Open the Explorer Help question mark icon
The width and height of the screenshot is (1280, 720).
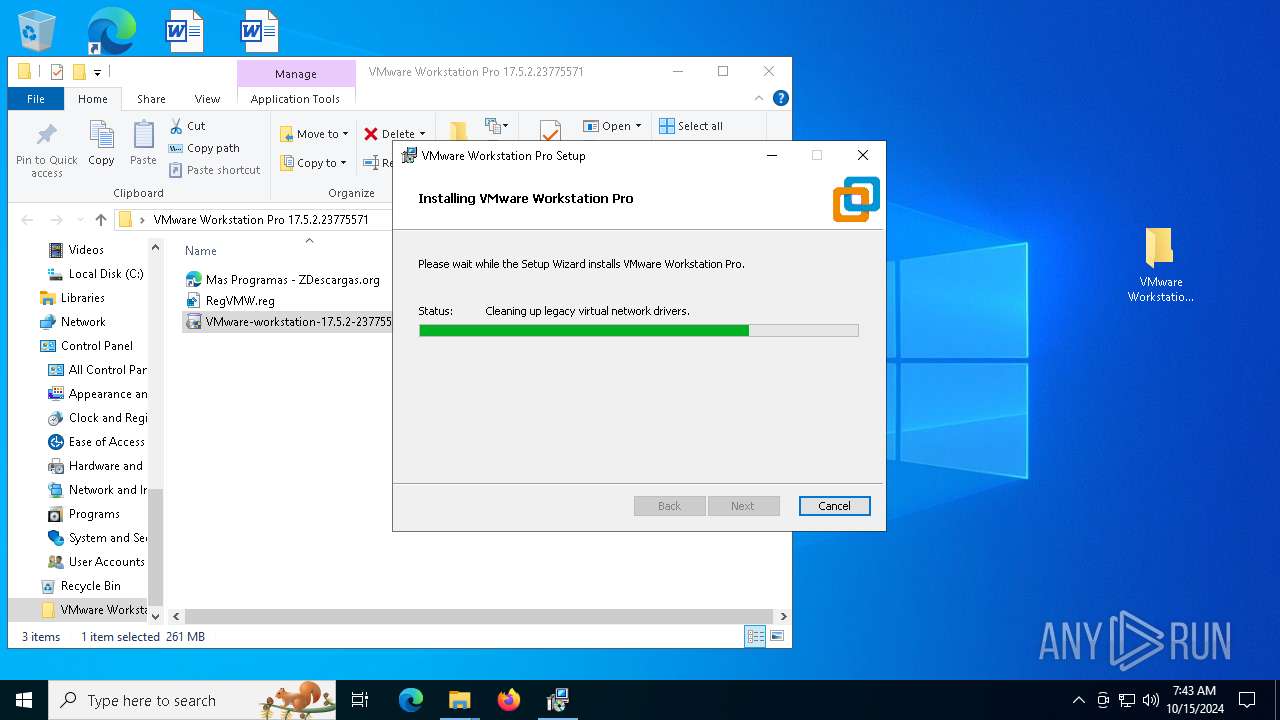point(781,98)
